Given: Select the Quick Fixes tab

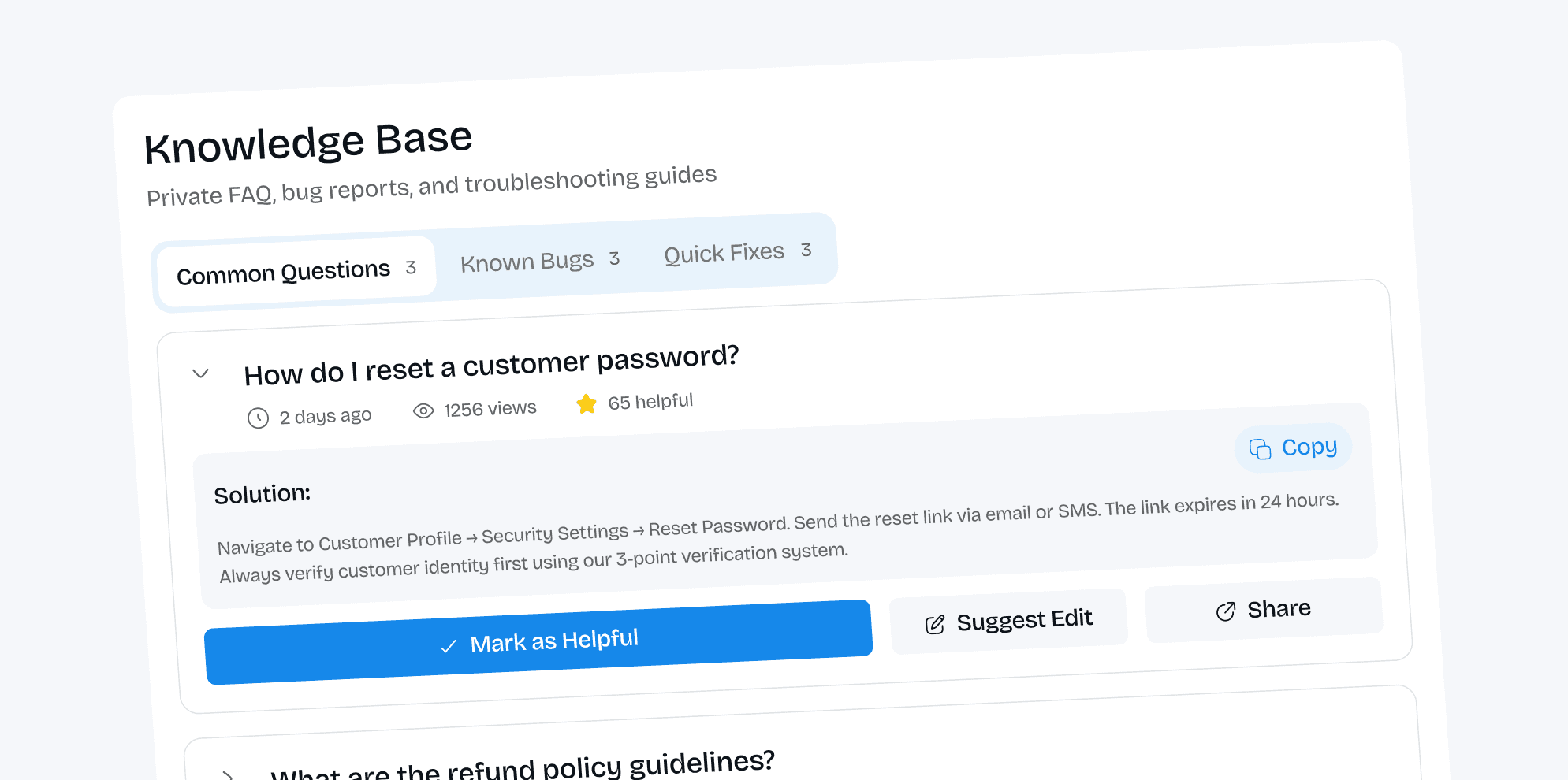Looking at the screenshot, I should 737,252.
